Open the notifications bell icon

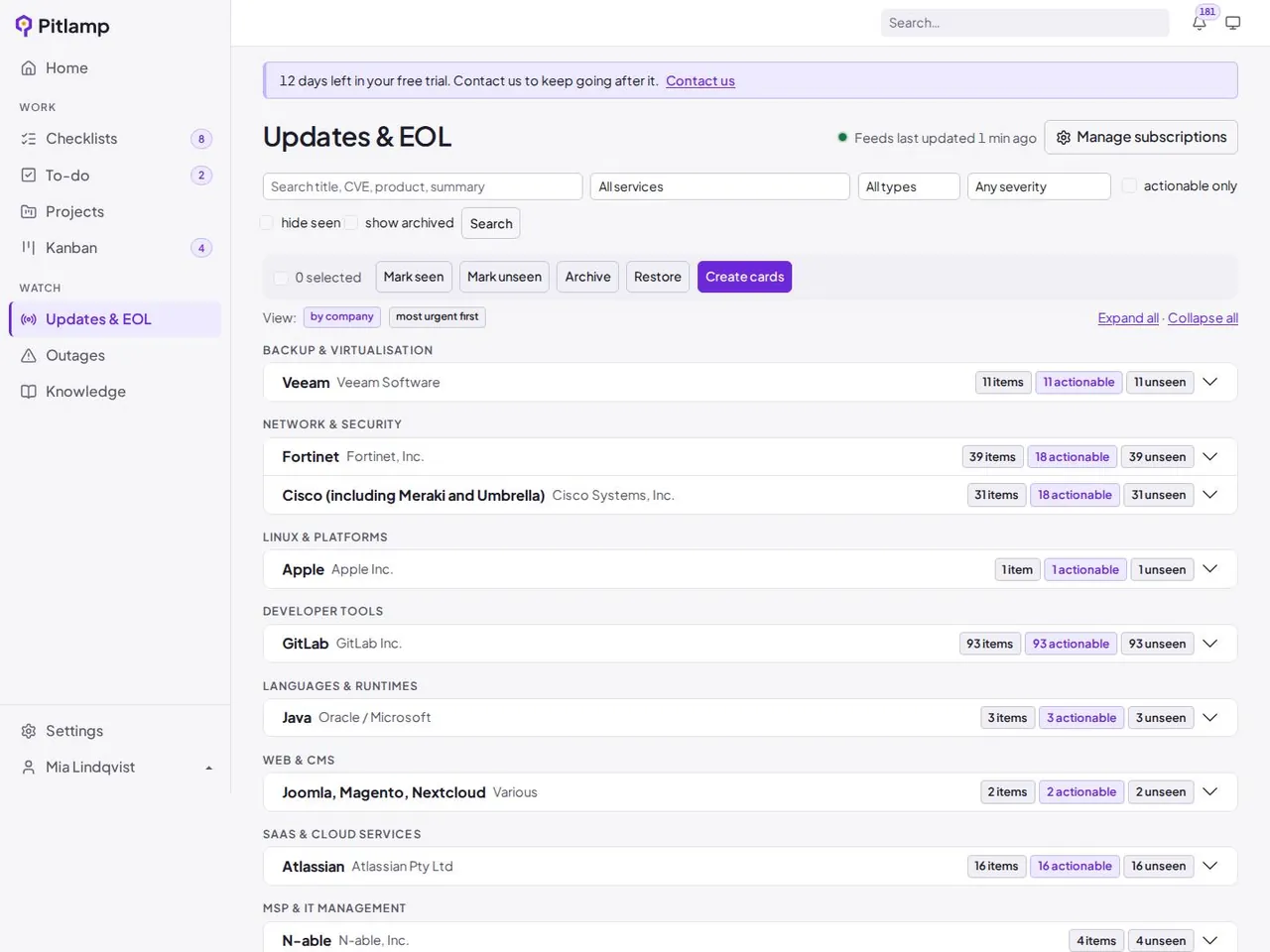point(1200,23)
